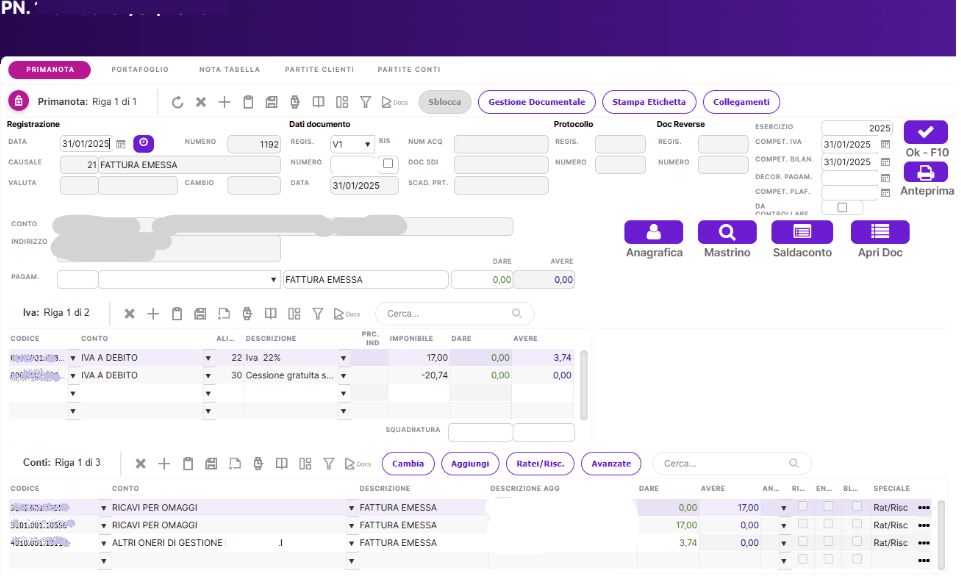Click the Collegamenti button

pyautogui.click(x=741, y=102)
